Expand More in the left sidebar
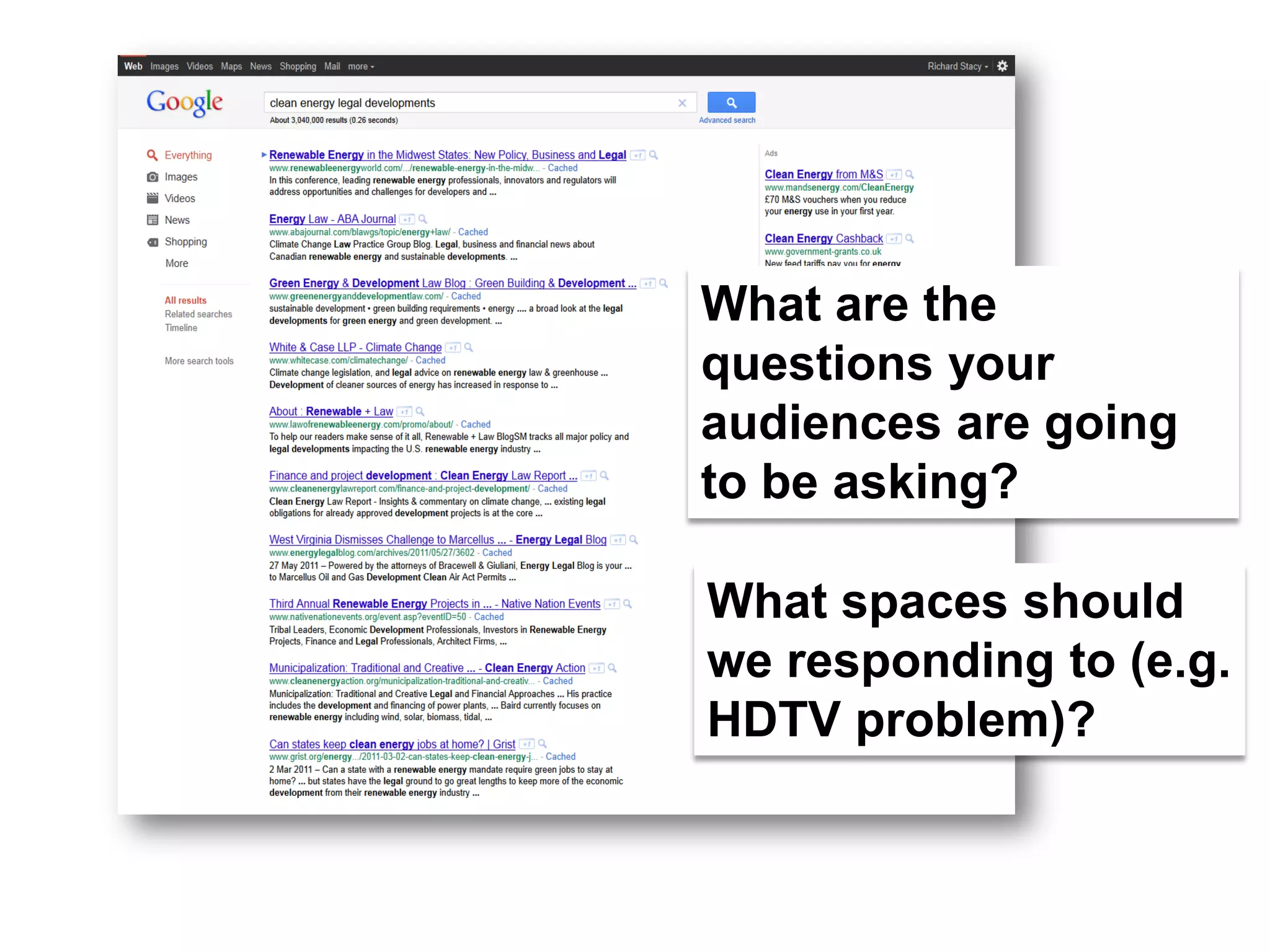This screenshot has height=952, width=1270. pyautogui.click(x=177, y=263)
